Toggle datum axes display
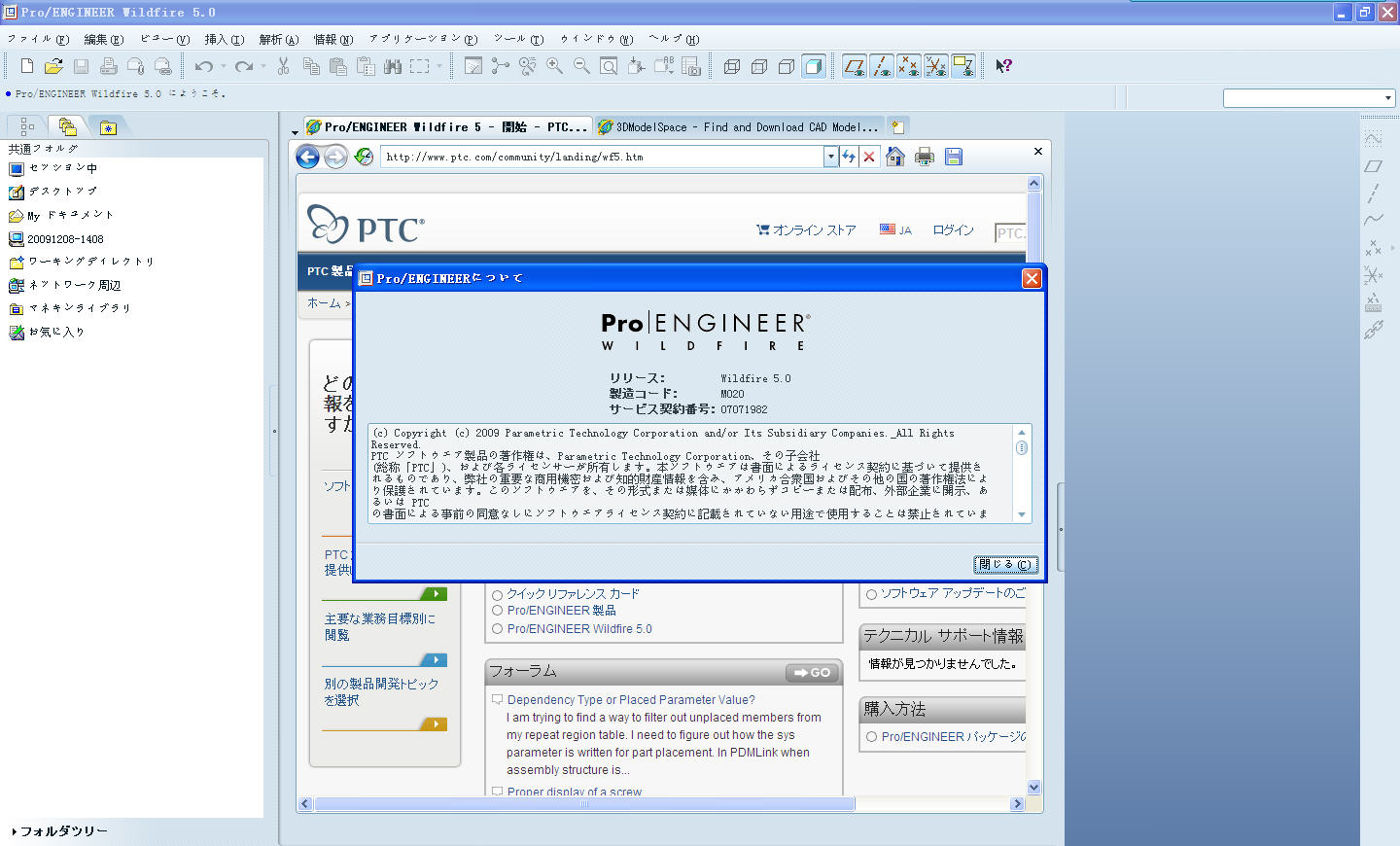 (882, 66)
